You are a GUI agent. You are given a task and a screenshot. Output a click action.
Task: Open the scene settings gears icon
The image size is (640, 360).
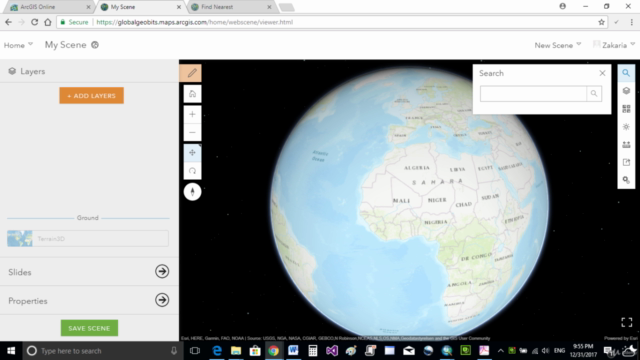(x=626, y=180)
